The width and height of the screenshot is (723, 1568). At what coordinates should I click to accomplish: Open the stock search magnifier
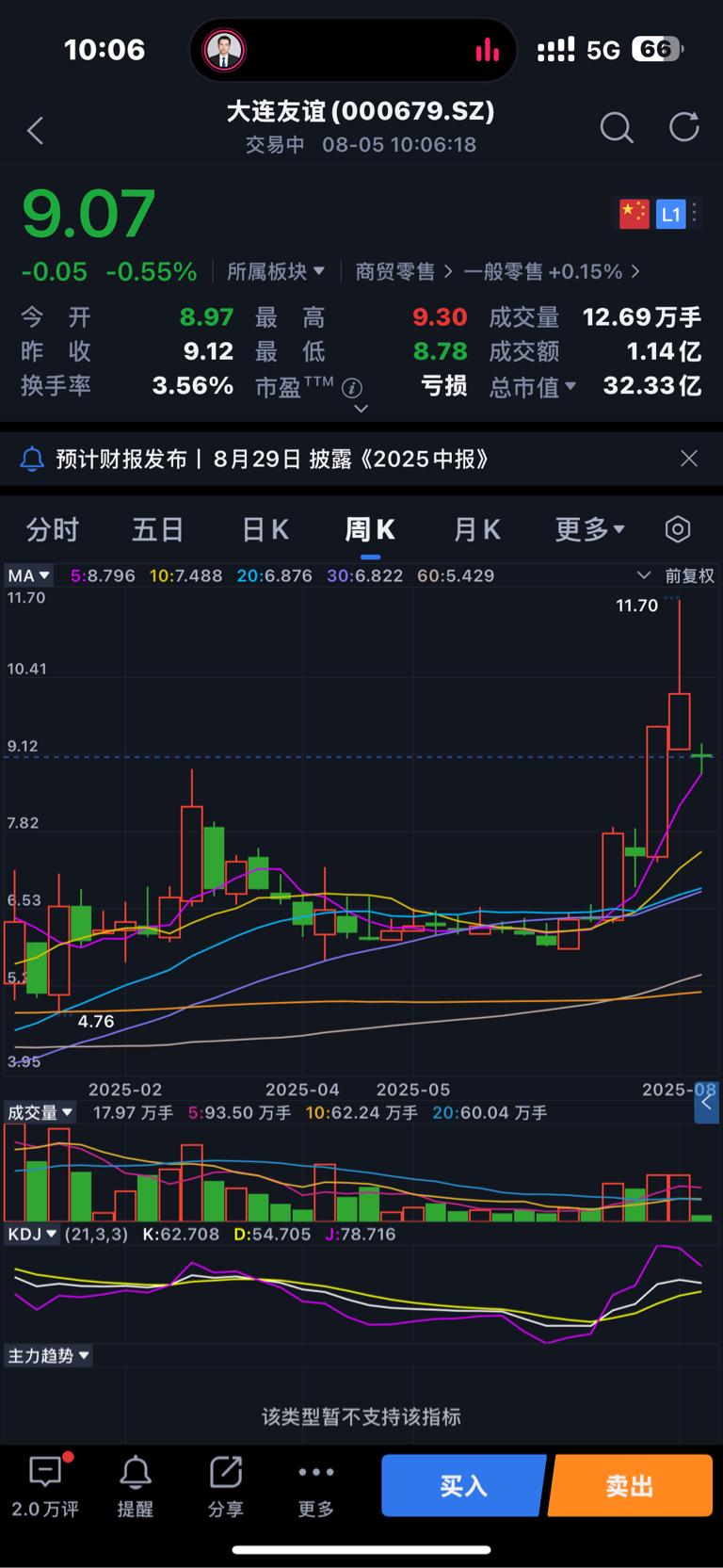pos(617,127)
